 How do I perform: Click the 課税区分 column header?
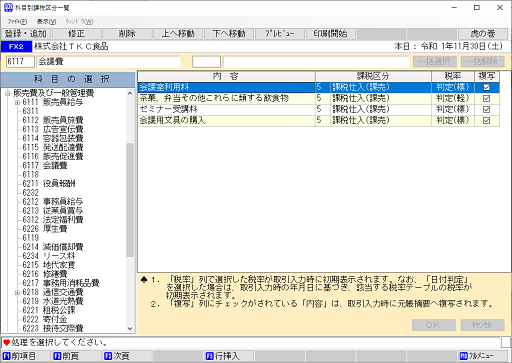373,76
